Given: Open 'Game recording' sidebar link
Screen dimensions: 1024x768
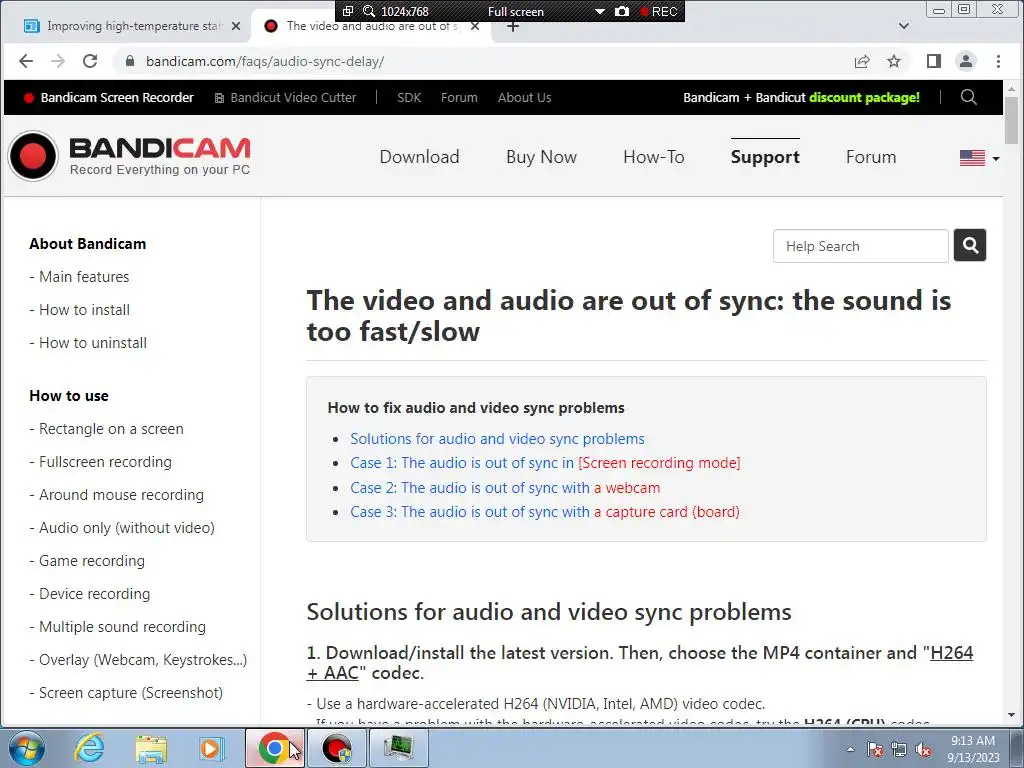Looking at the screenshot, I should pos(91,561).
